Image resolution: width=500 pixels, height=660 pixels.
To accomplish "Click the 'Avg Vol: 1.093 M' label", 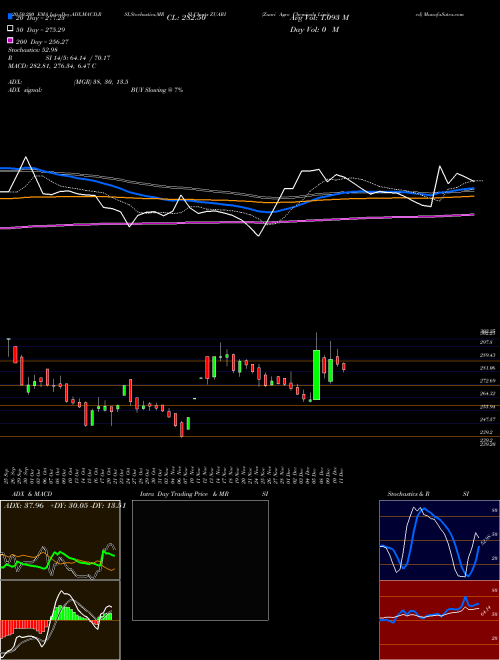I will point(319,18).
